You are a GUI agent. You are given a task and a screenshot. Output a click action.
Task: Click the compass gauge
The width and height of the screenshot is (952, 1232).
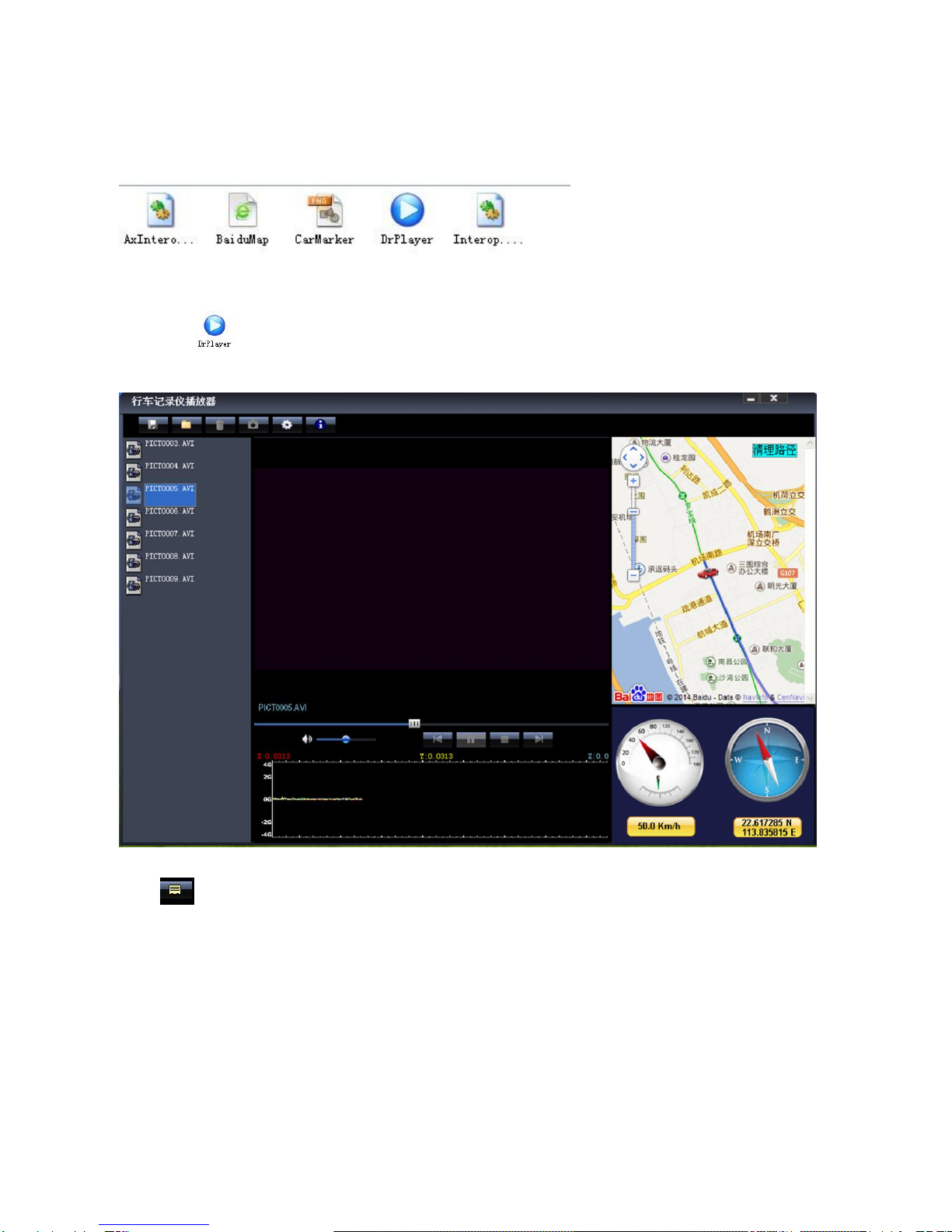(x=767, y=761)
